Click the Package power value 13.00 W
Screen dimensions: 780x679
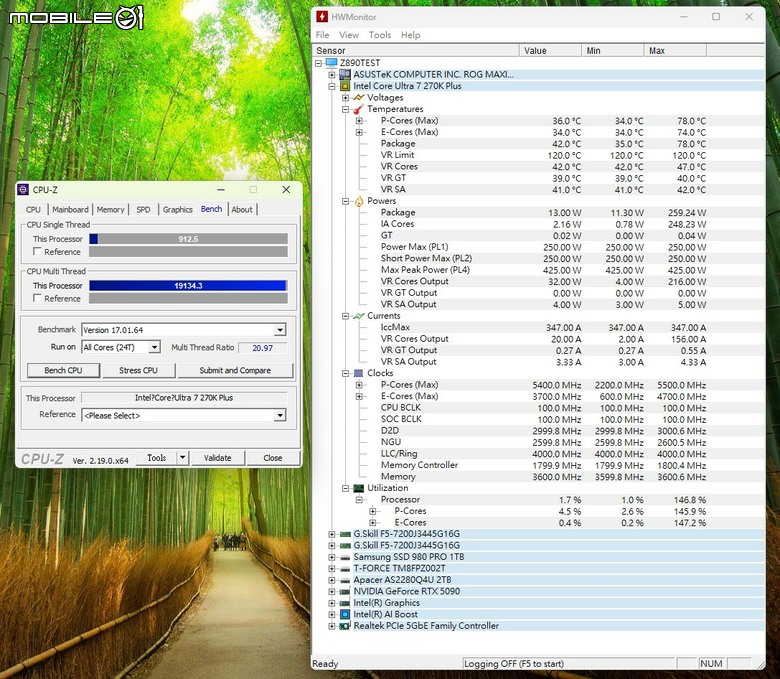click(x=565, y=212)
